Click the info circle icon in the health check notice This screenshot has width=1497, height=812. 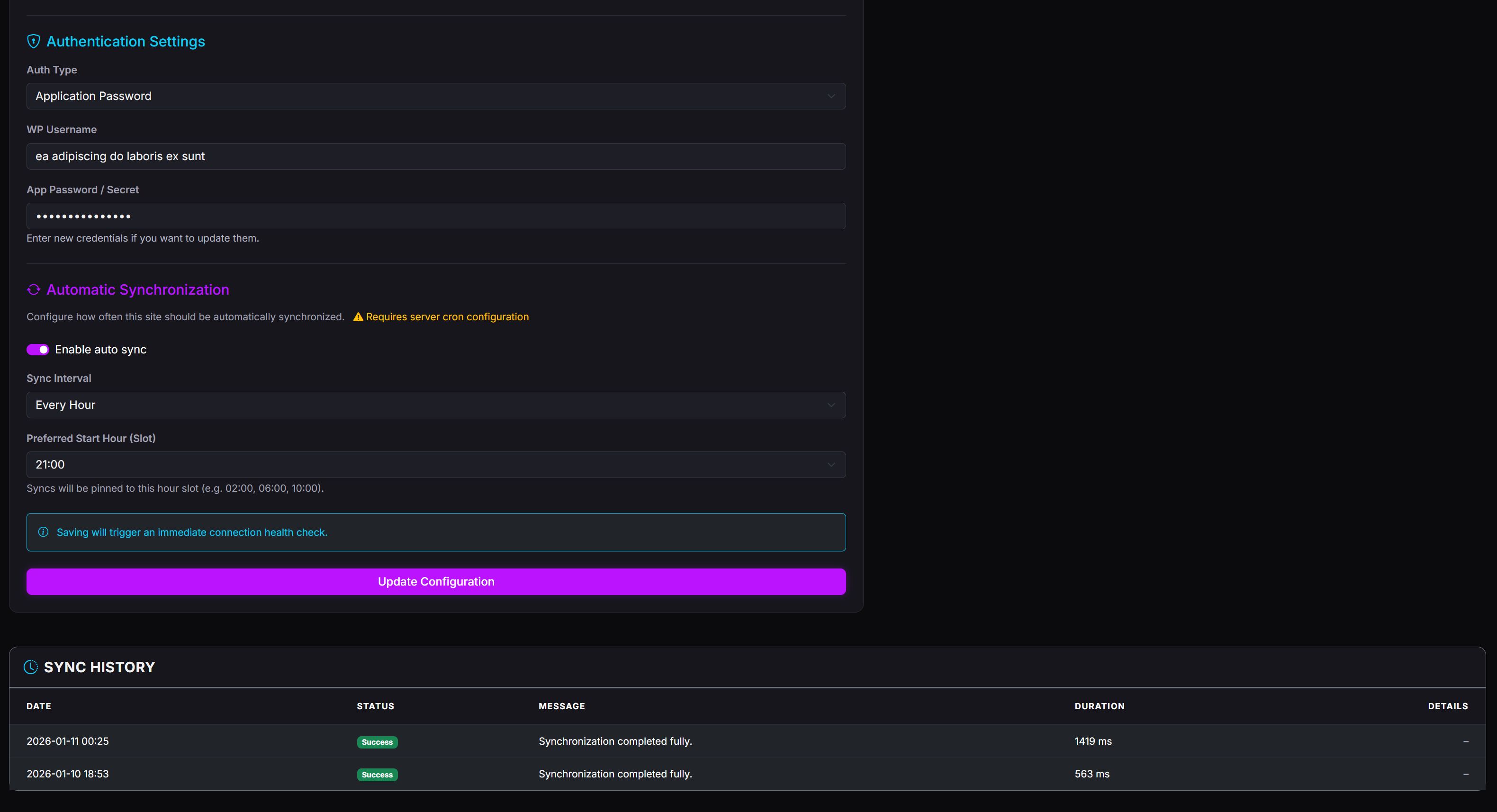(43, 532)
